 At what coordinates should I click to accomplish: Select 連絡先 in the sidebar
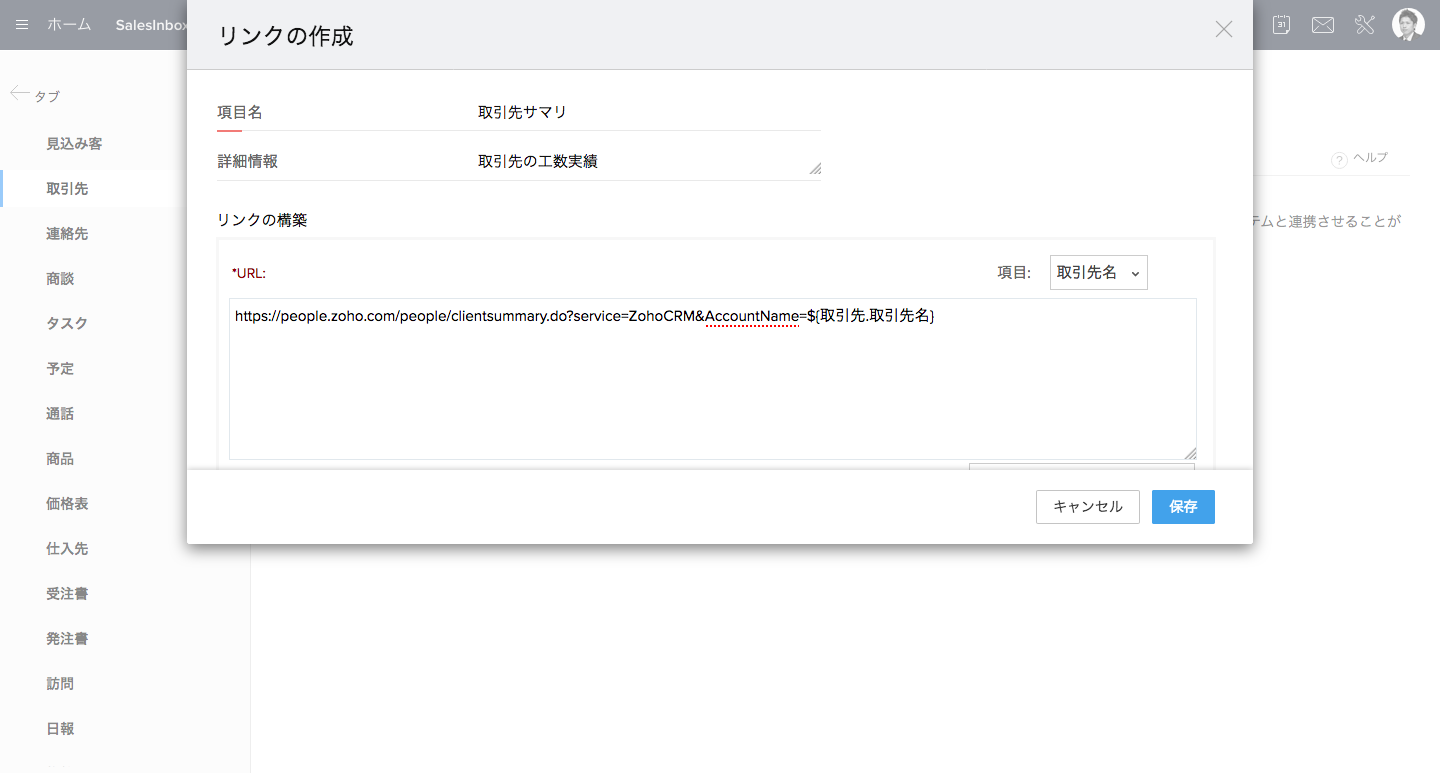[x=67, y=234]
